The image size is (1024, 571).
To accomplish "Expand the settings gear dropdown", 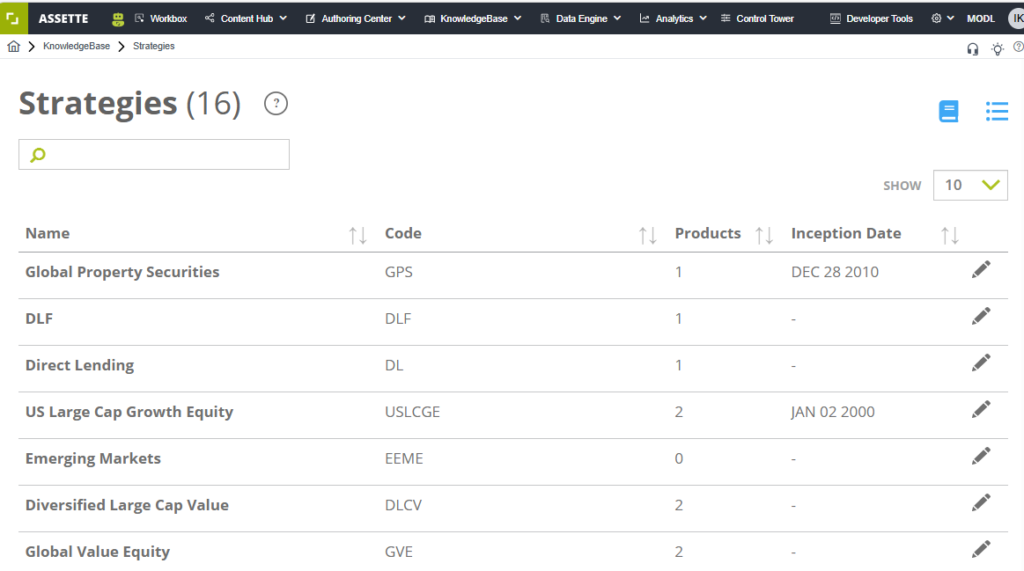I will [941, 19].
